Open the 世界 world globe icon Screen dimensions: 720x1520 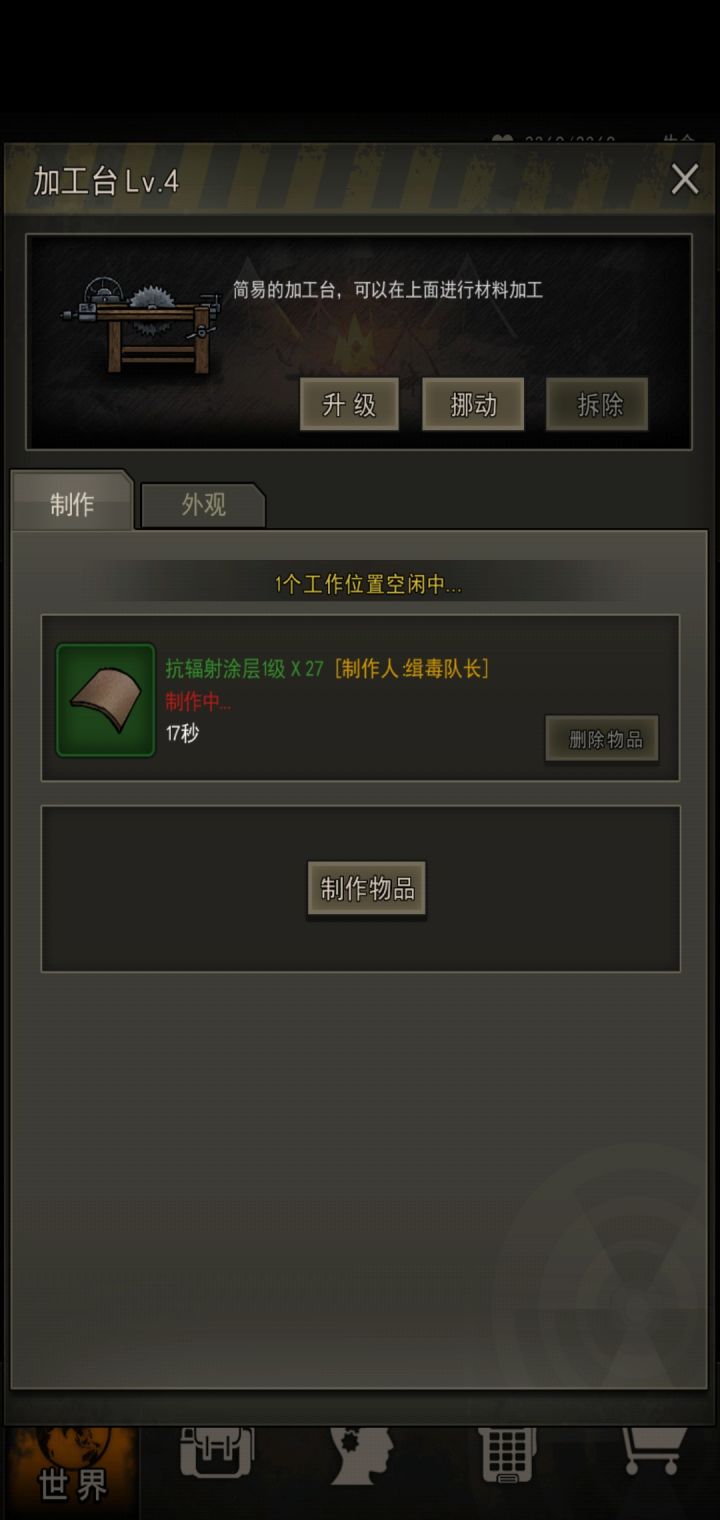point(72,1468)
